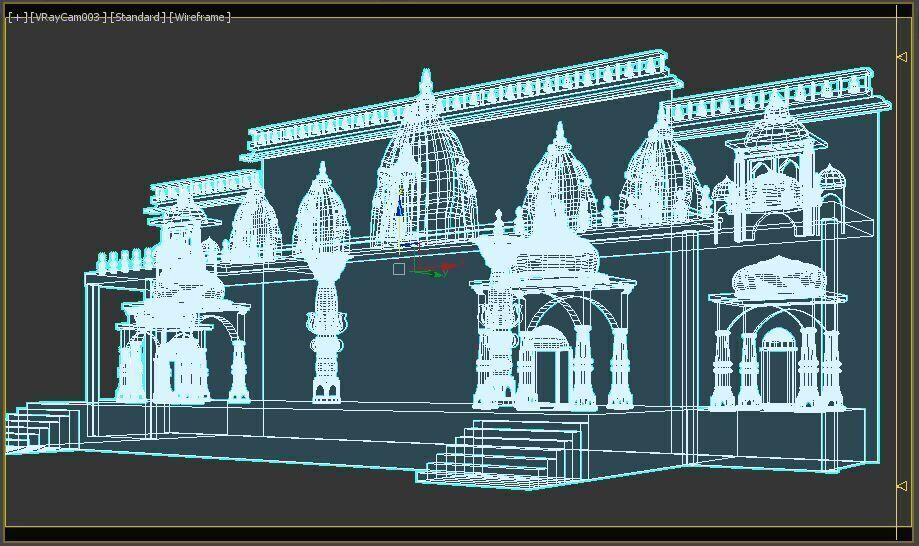
Task: Select the red X-axis gizmo arrow
Action: pos(447,267)
